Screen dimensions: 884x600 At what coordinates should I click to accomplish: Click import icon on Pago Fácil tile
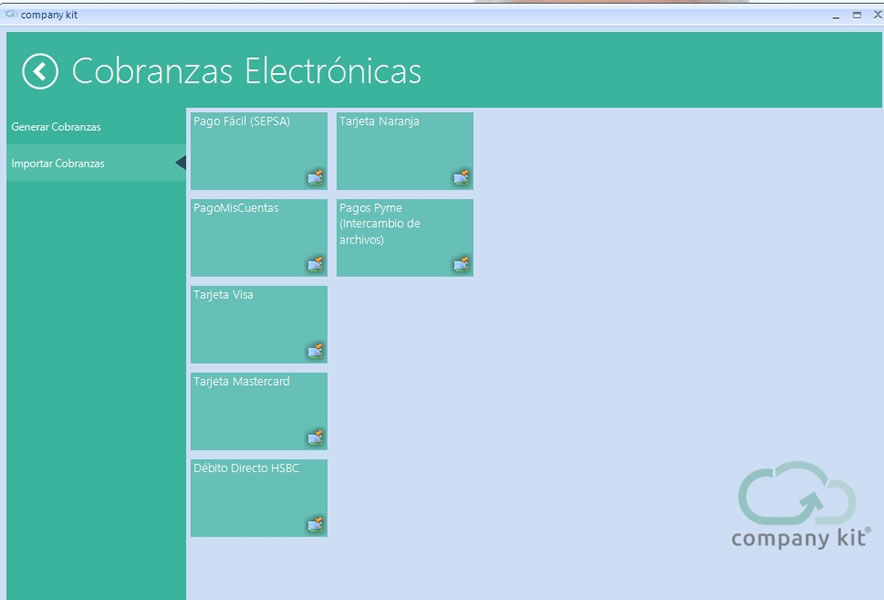point(315,178)
